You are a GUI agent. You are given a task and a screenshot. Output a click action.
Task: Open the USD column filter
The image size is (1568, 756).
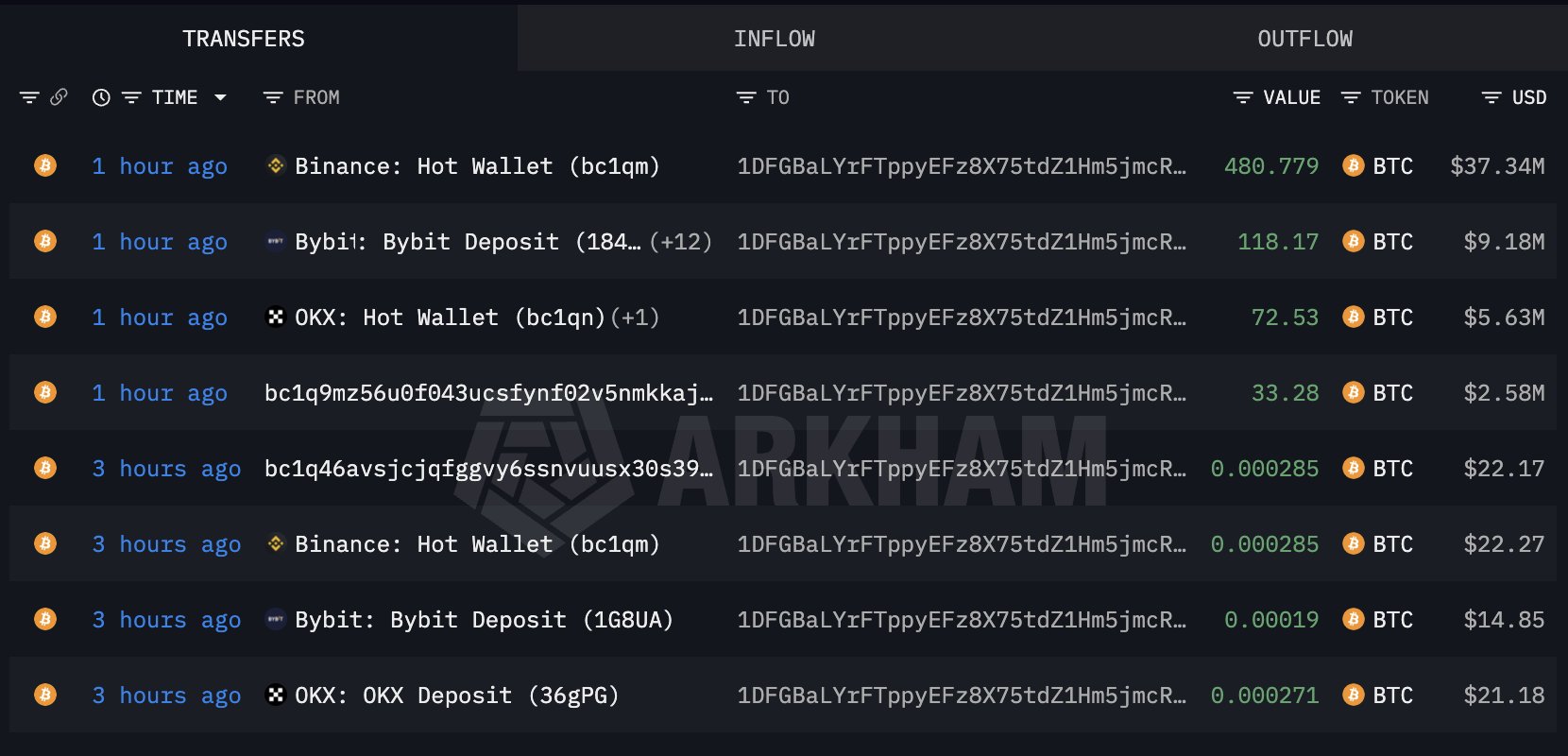point(1491,97)
